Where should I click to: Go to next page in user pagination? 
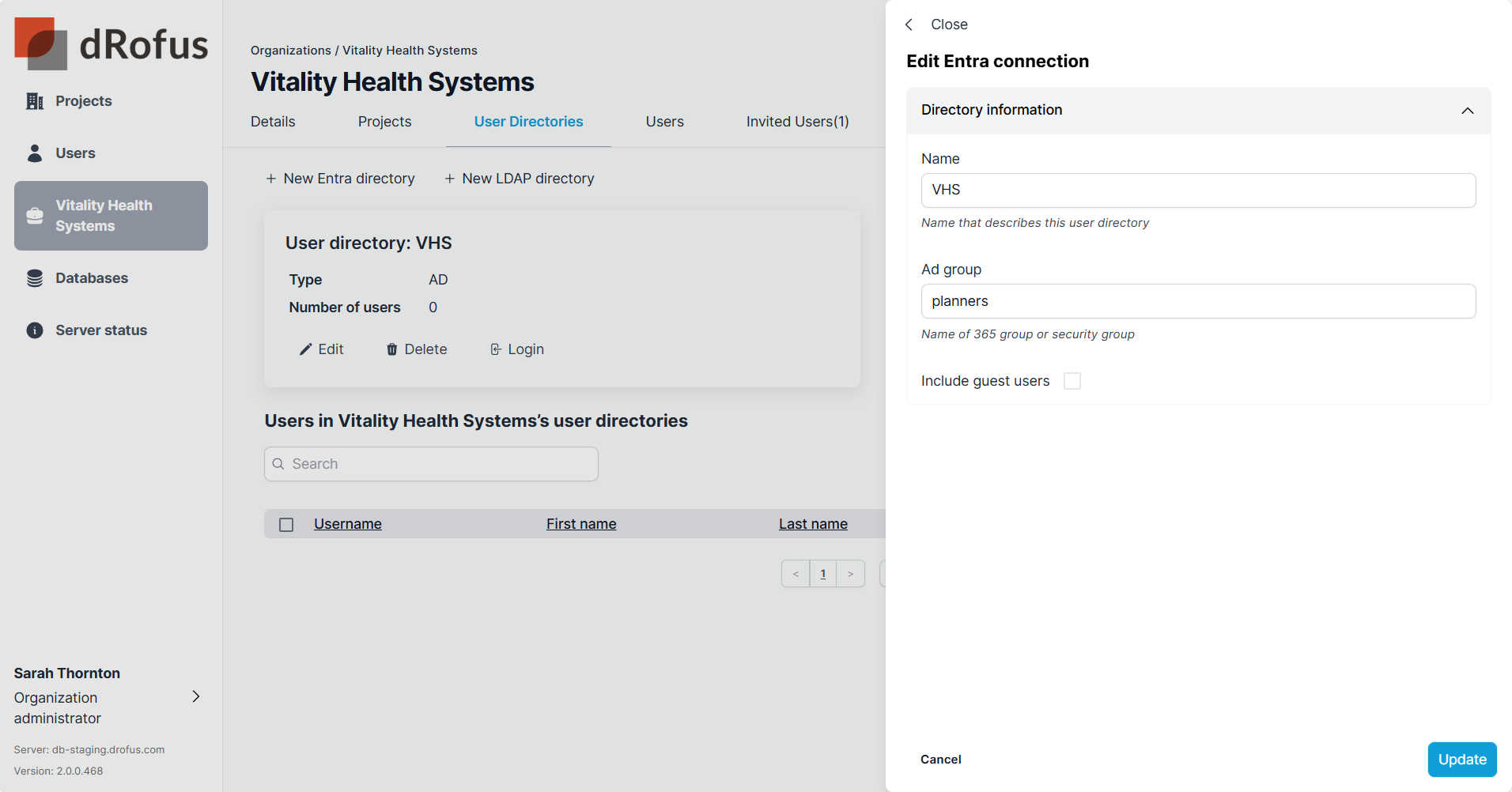click(850, 574)
